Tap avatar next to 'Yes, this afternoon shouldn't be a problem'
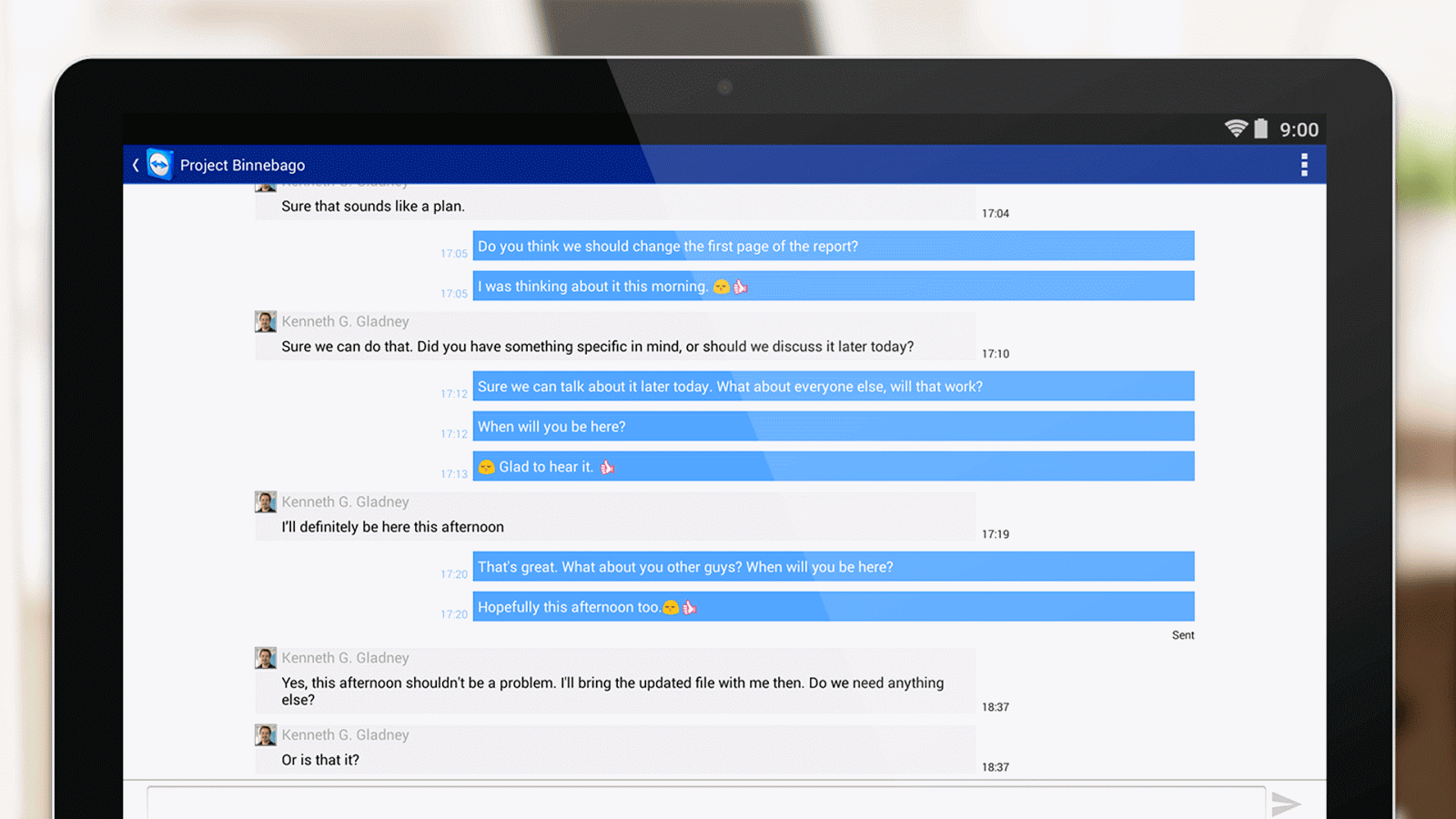Viewport: 1456px width, 819px height. [265, 657]
